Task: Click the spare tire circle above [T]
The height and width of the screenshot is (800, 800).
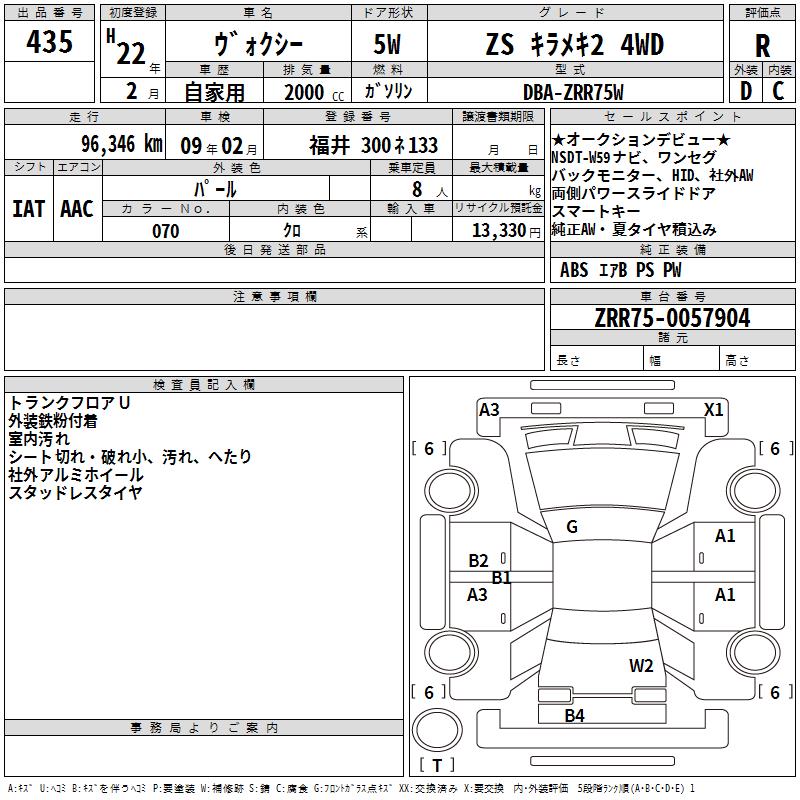Action: 436,729
